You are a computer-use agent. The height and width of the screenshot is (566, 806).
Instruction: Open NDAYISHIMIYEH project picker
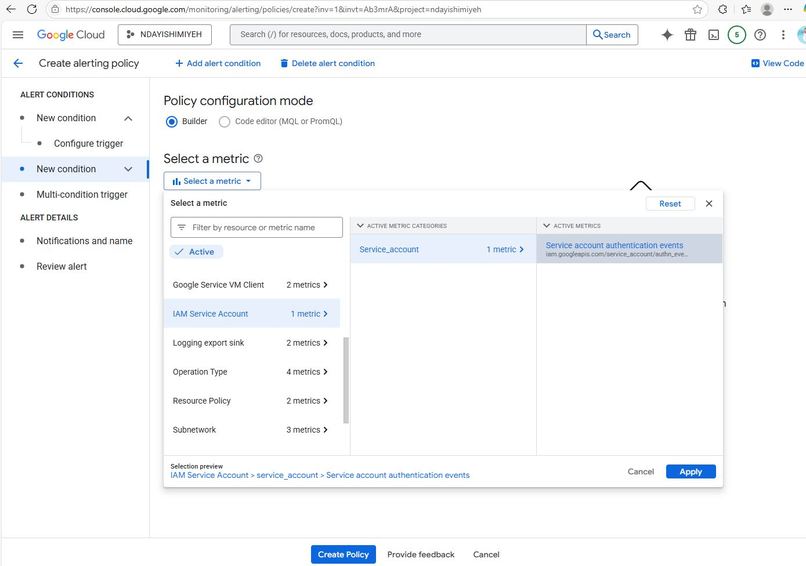tap(164, 34)
